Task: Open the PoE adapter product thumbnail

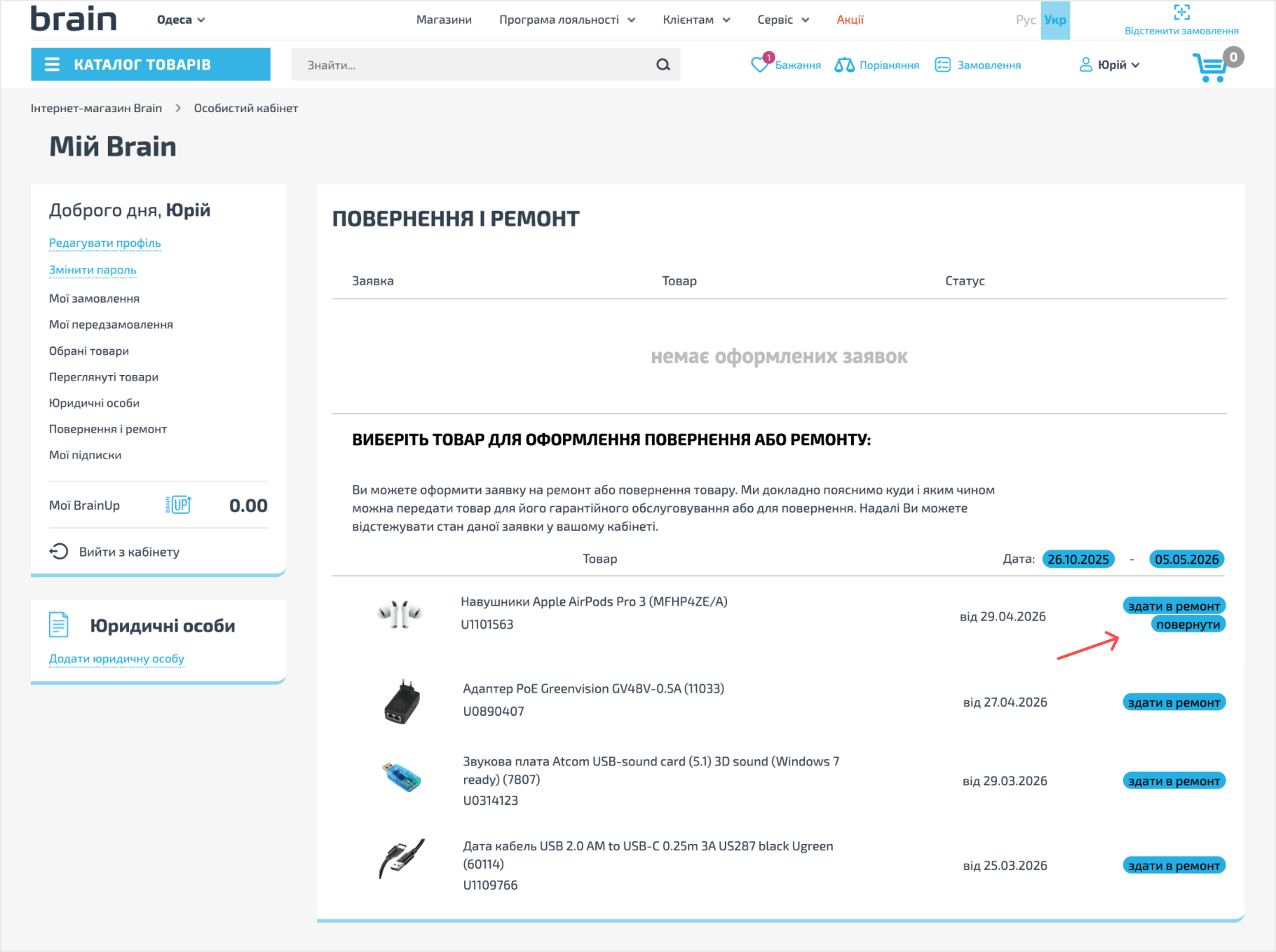Action: [402, 701]
